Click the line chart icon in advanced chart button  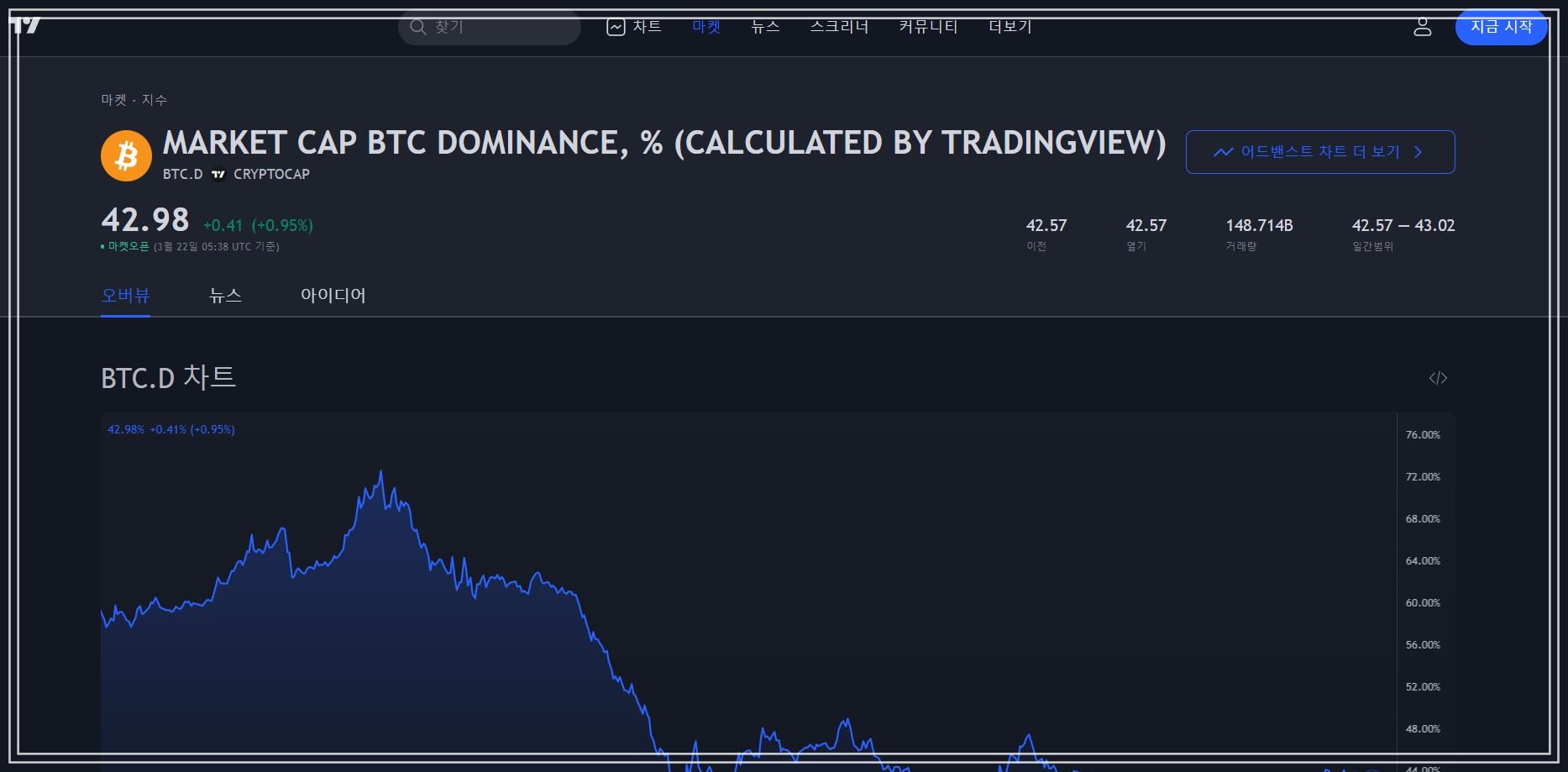[x=1223, y=152]
